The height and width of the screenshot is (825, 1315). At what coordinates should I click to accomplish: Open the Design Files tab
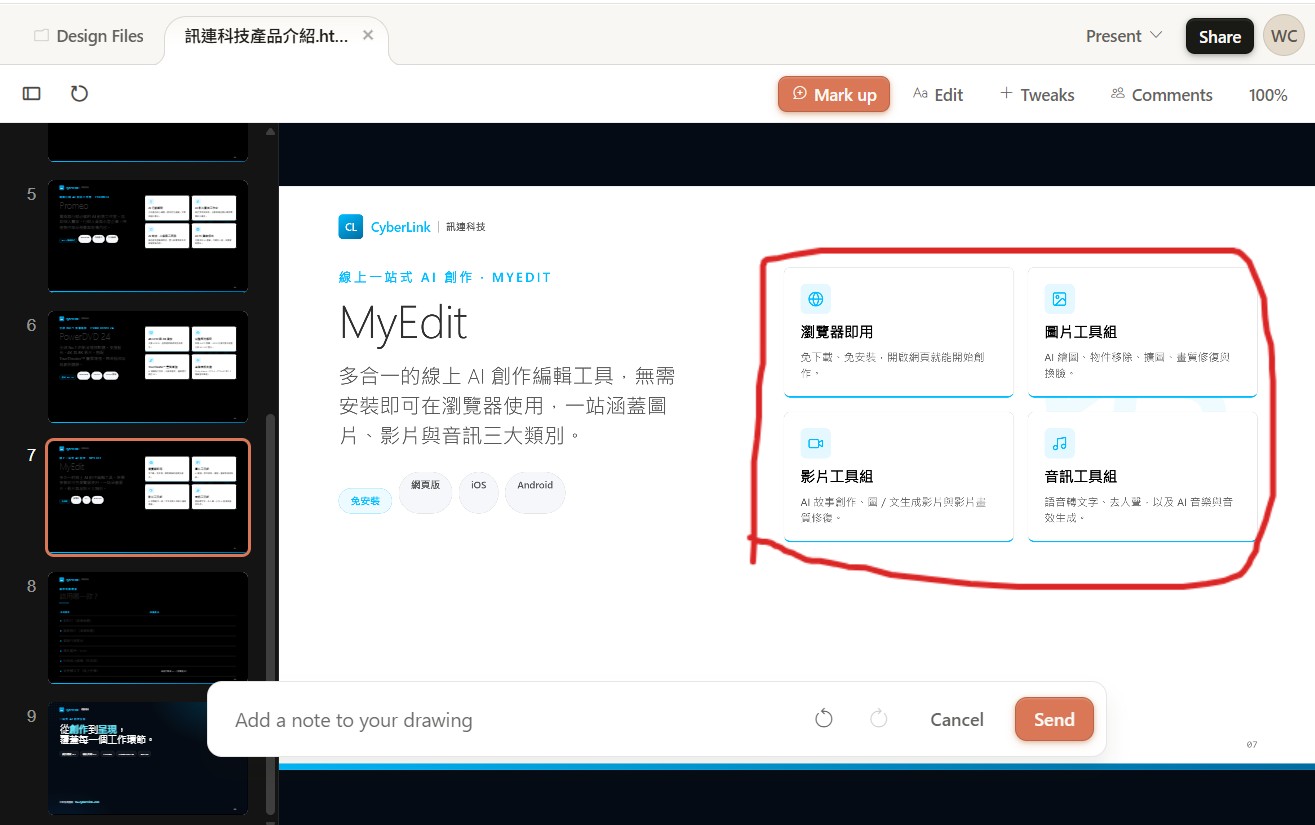[x=88, y=36]
